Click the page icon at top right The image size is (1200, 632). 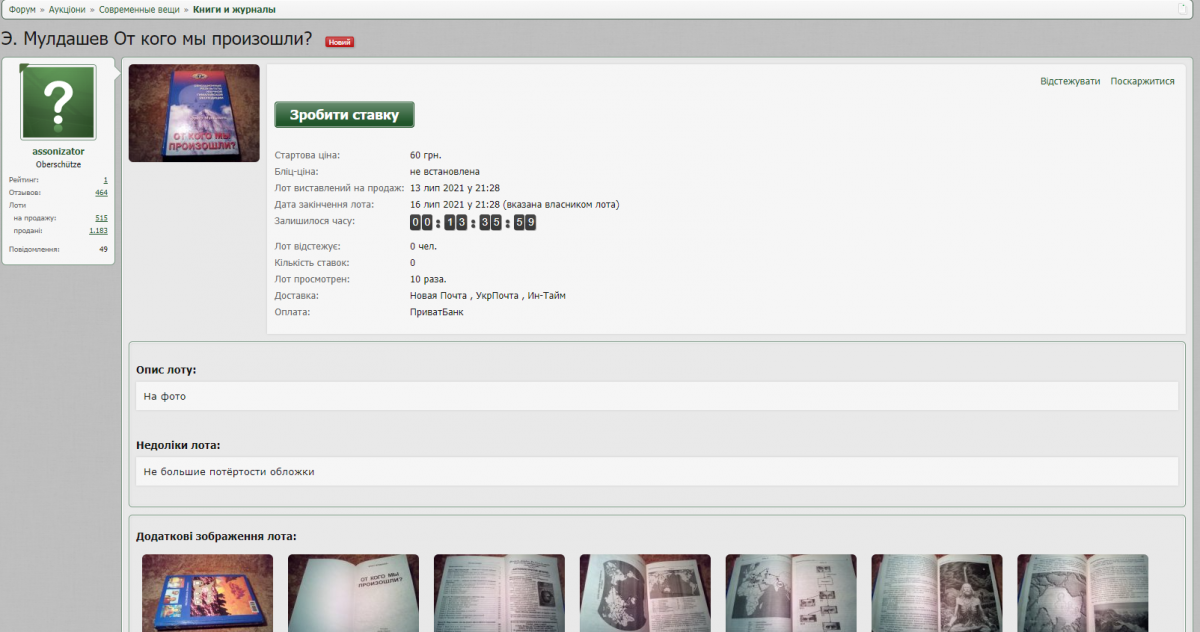tap(1182, 9)
